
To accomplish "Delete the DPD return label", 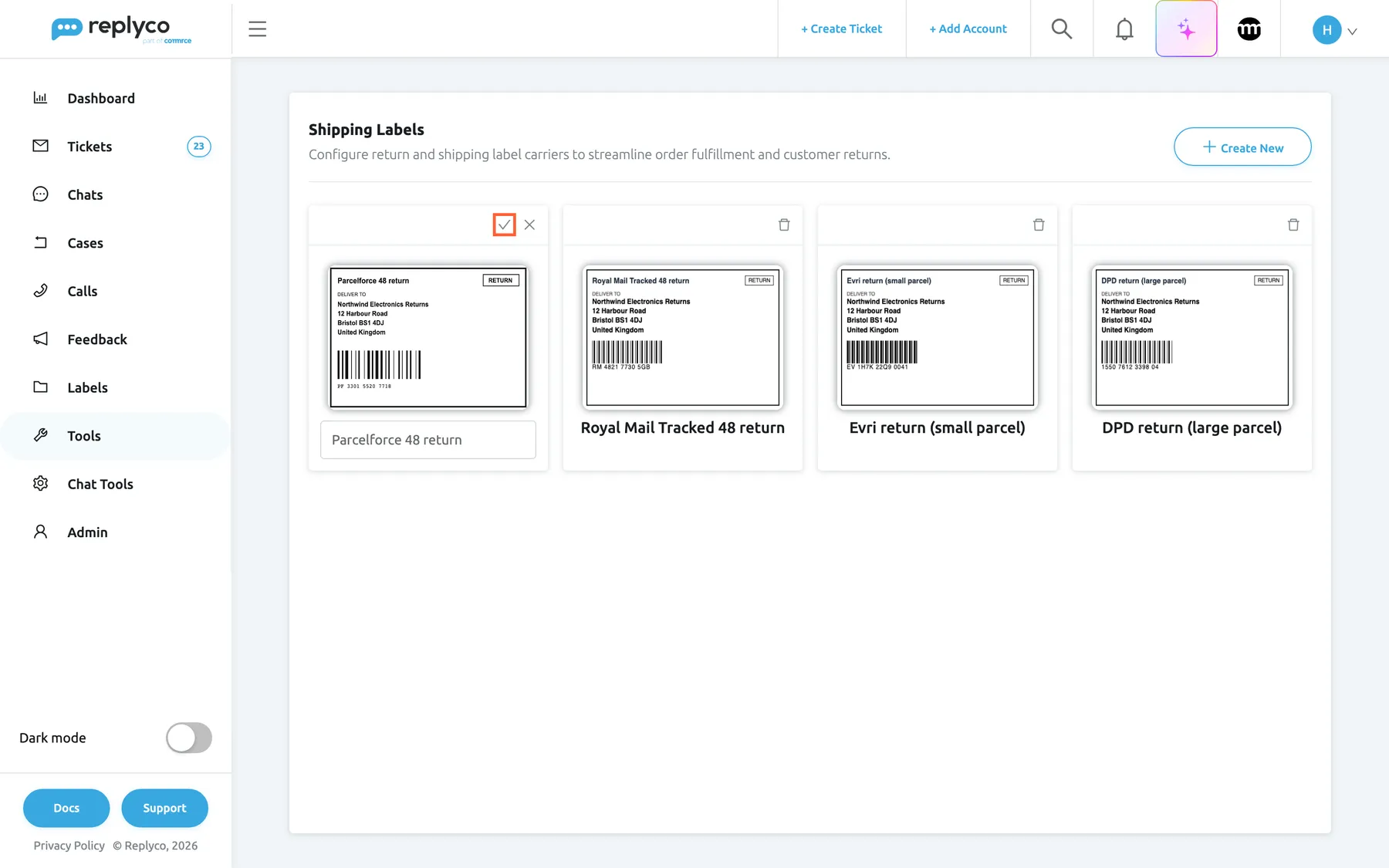I will coord(1293,225).
